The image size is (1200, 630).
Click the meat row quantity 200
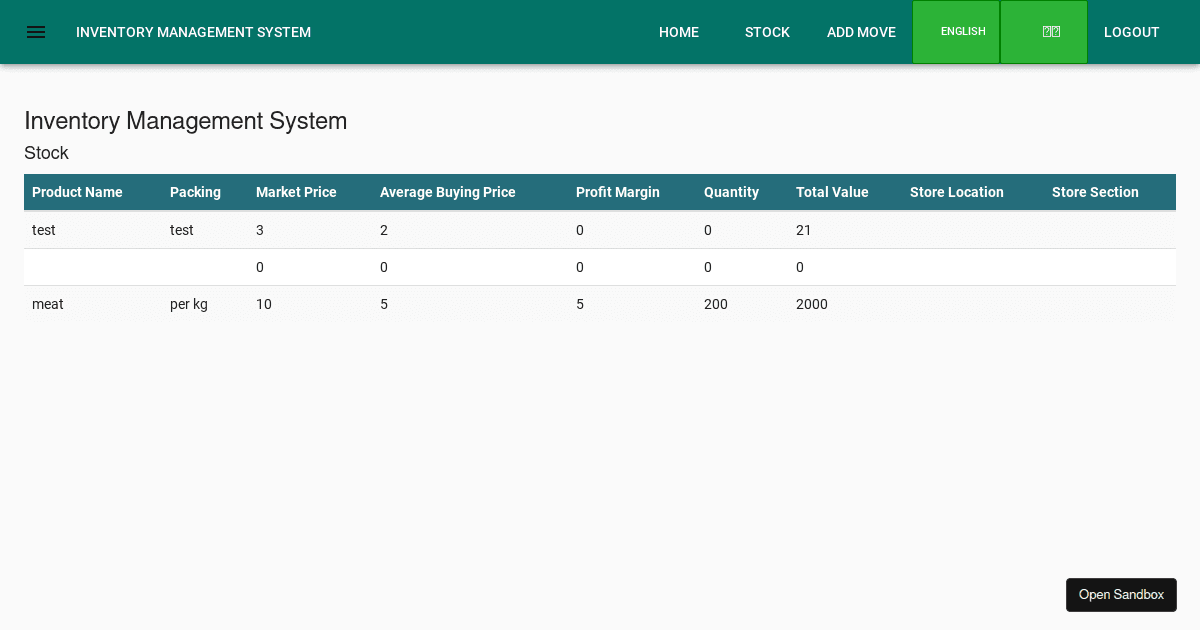(x=716, y=304)
